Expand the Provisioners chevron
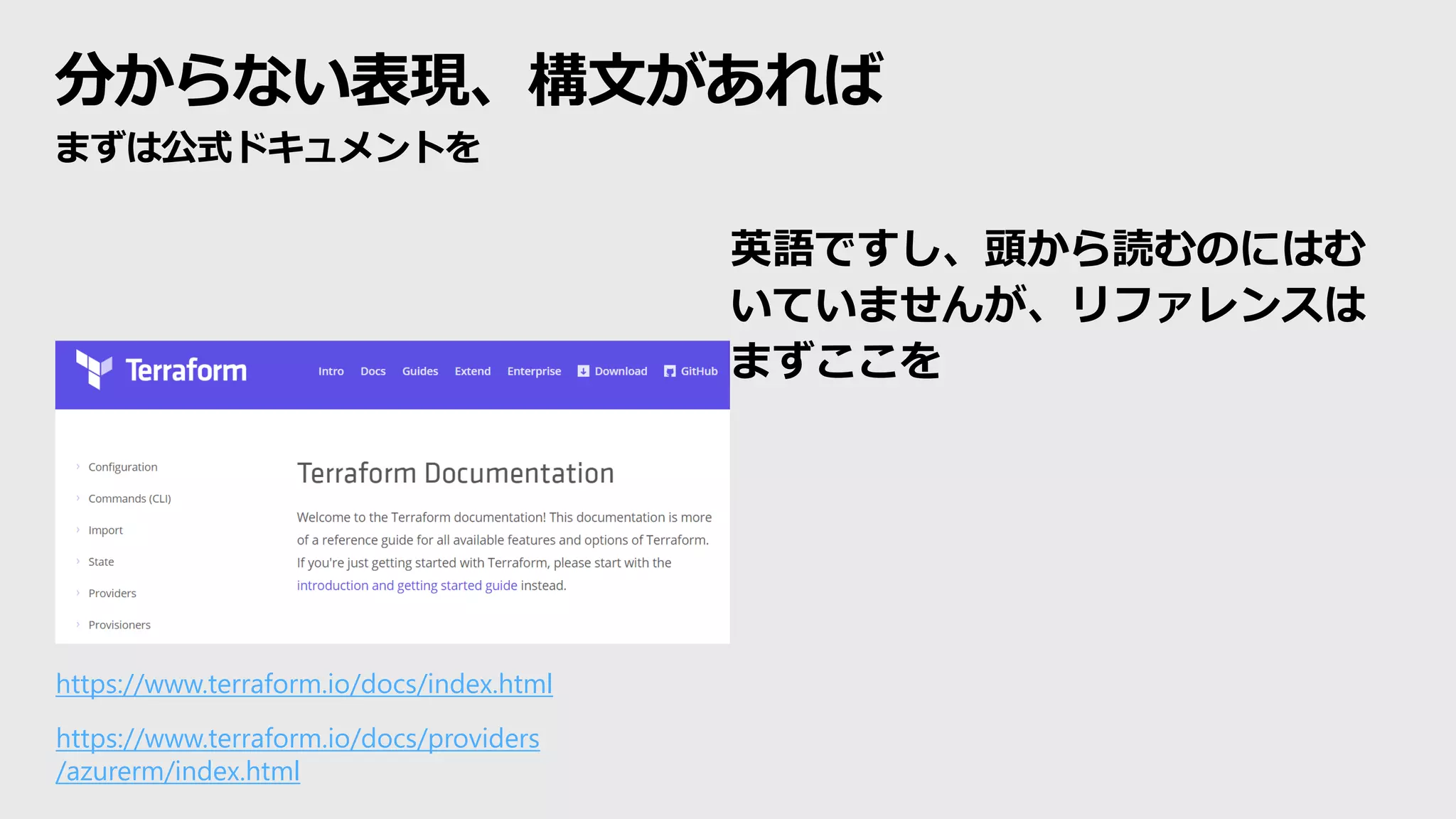Image resolution: width=1456 pixels, height=819 pixels. (x=78, y=624)
